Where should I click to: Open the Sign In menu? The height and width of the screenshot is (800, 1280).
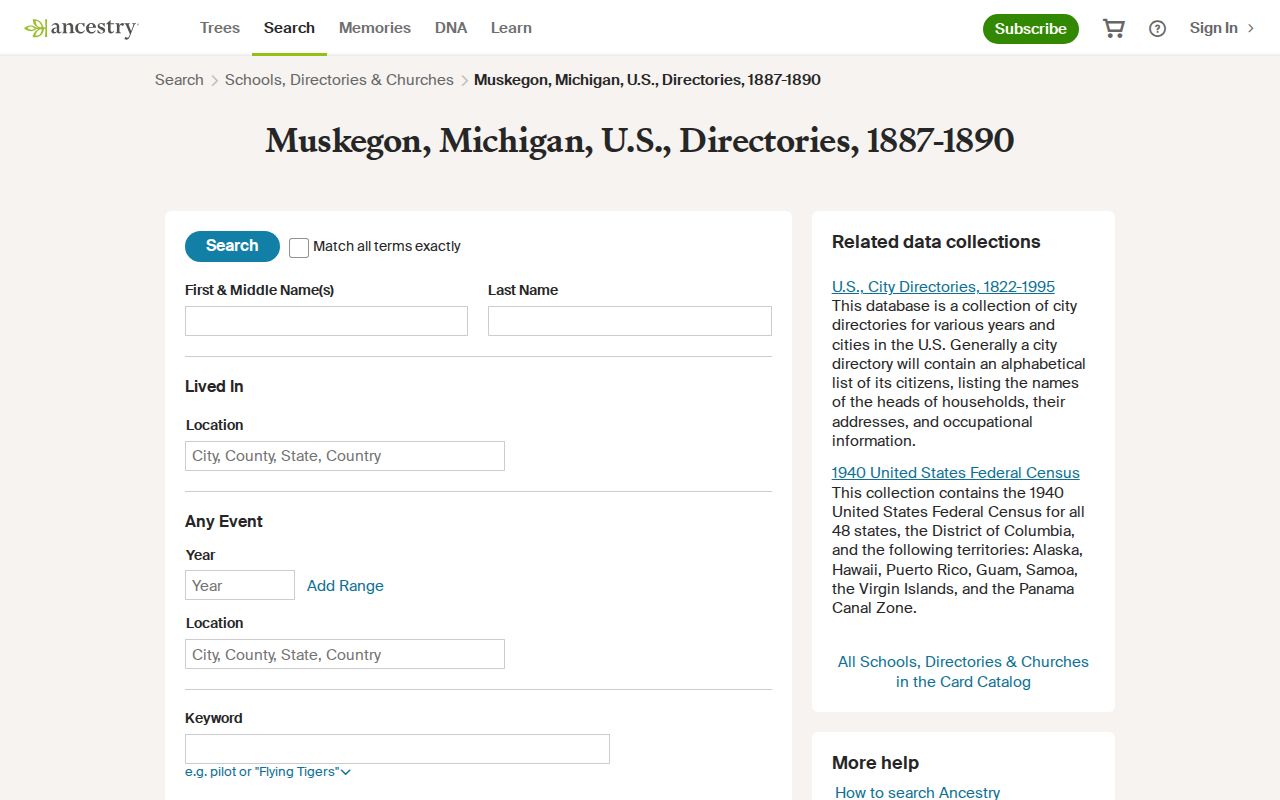point(1221,28)
